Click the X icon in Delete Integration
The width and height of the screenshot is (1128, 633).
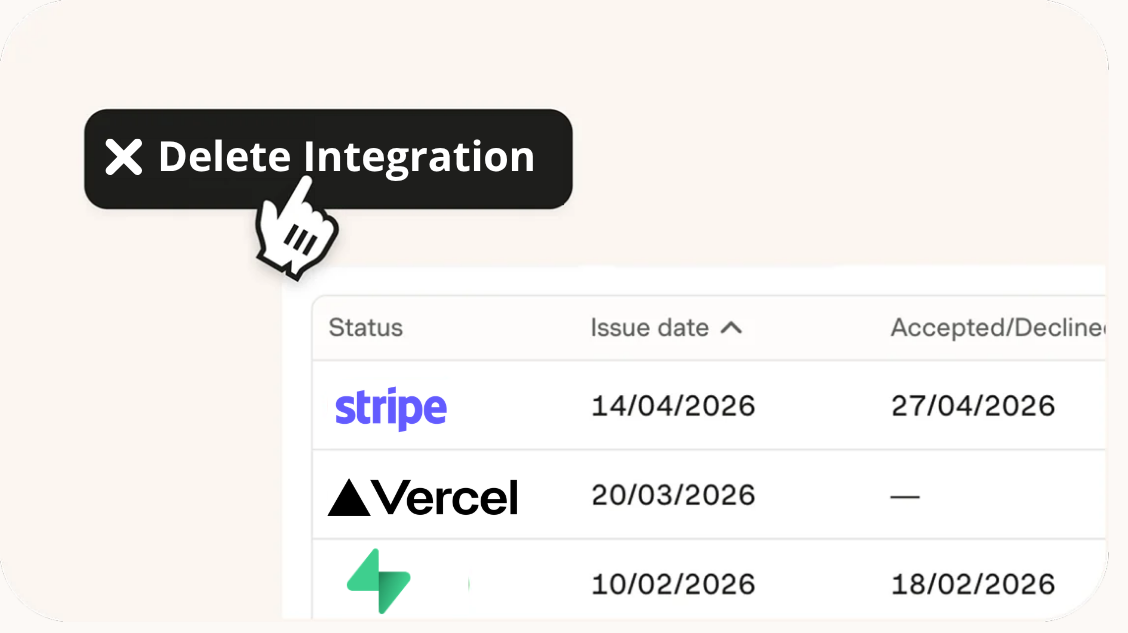(124, 157)
